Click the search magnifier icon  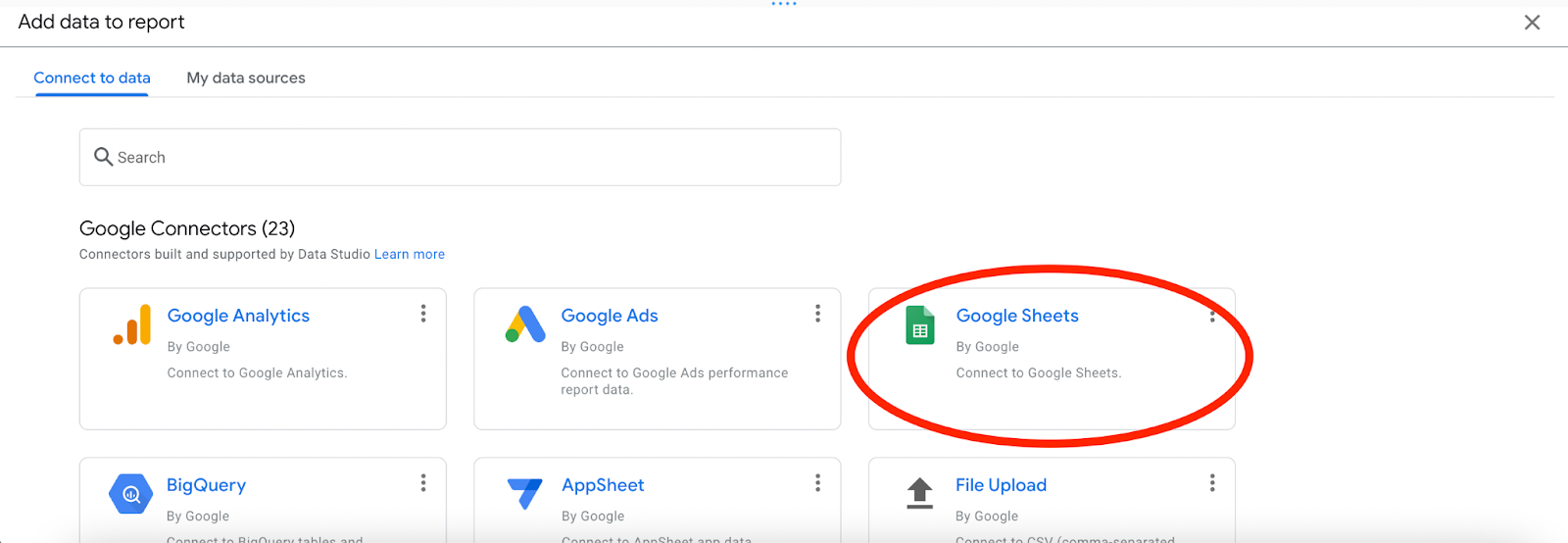click(103, 157)
